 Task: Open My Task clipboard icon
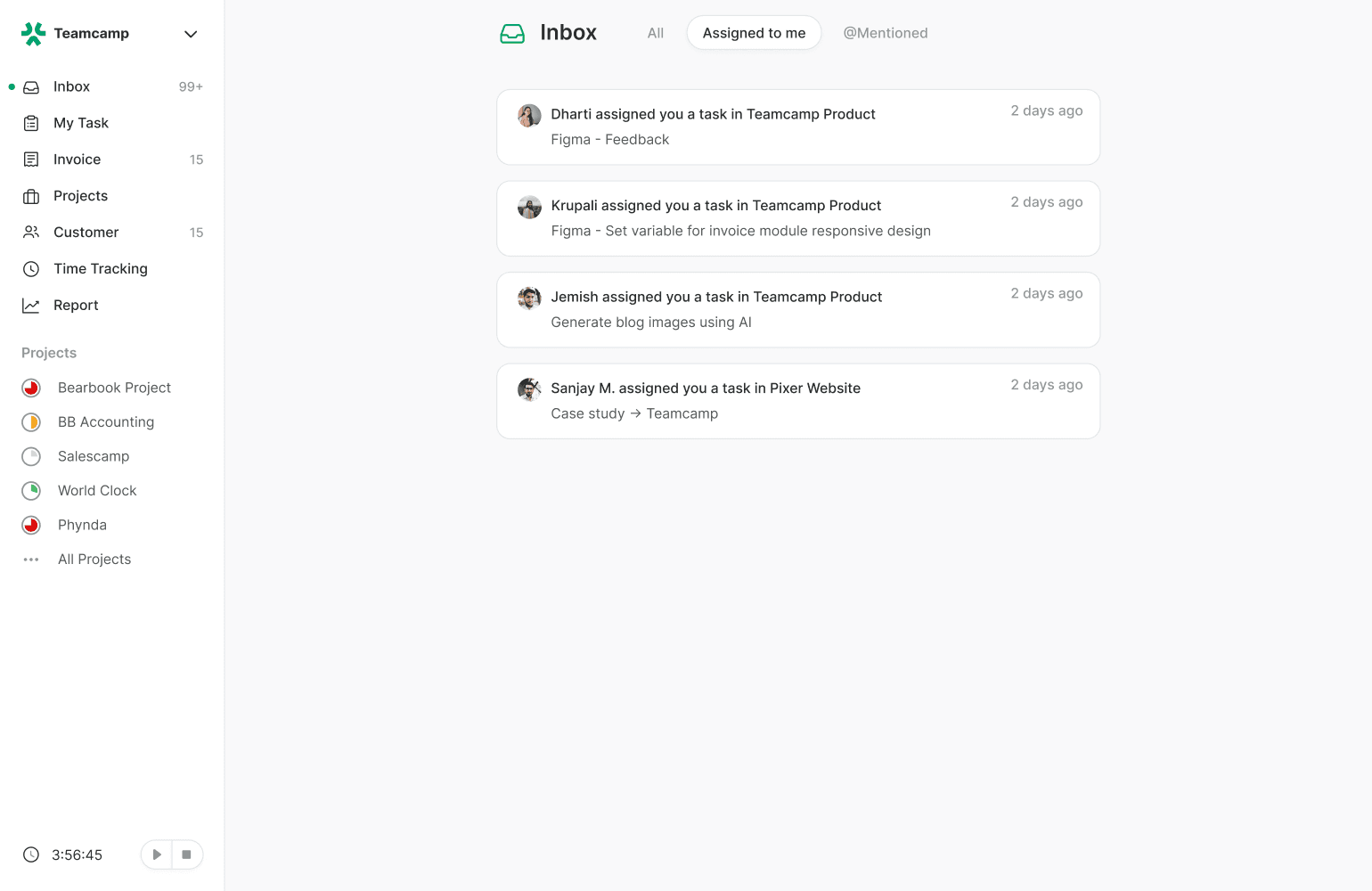(31, 123)
